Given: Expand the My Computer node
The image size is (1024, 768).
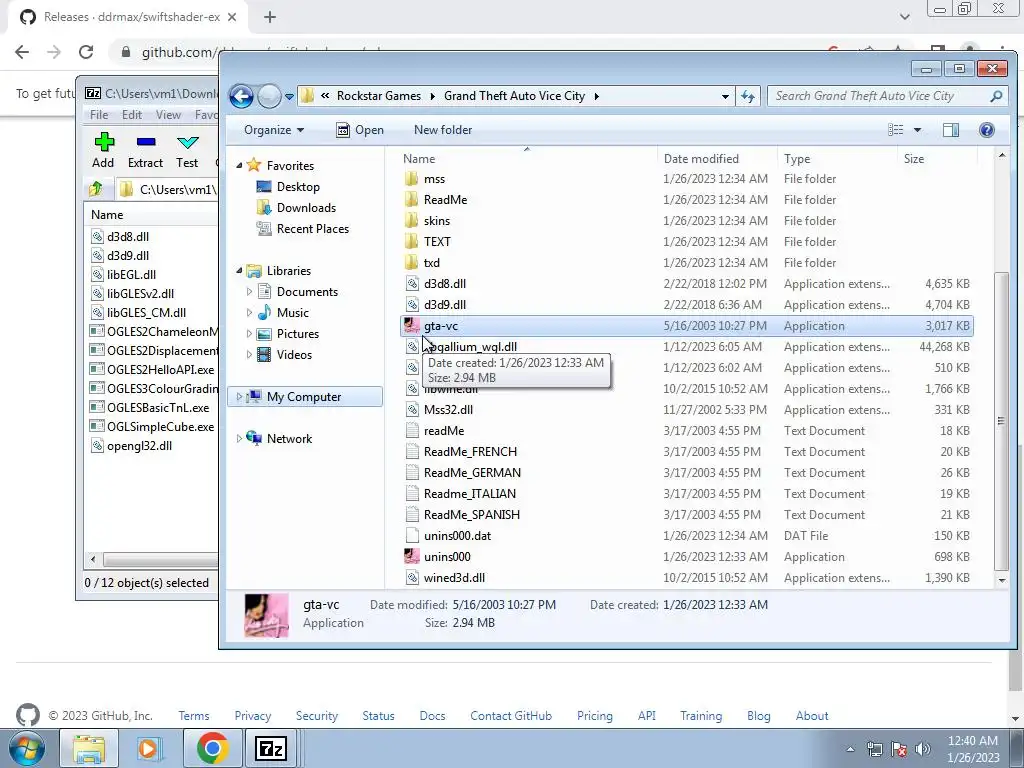Looking at the screenshot, I should (239, 396).
